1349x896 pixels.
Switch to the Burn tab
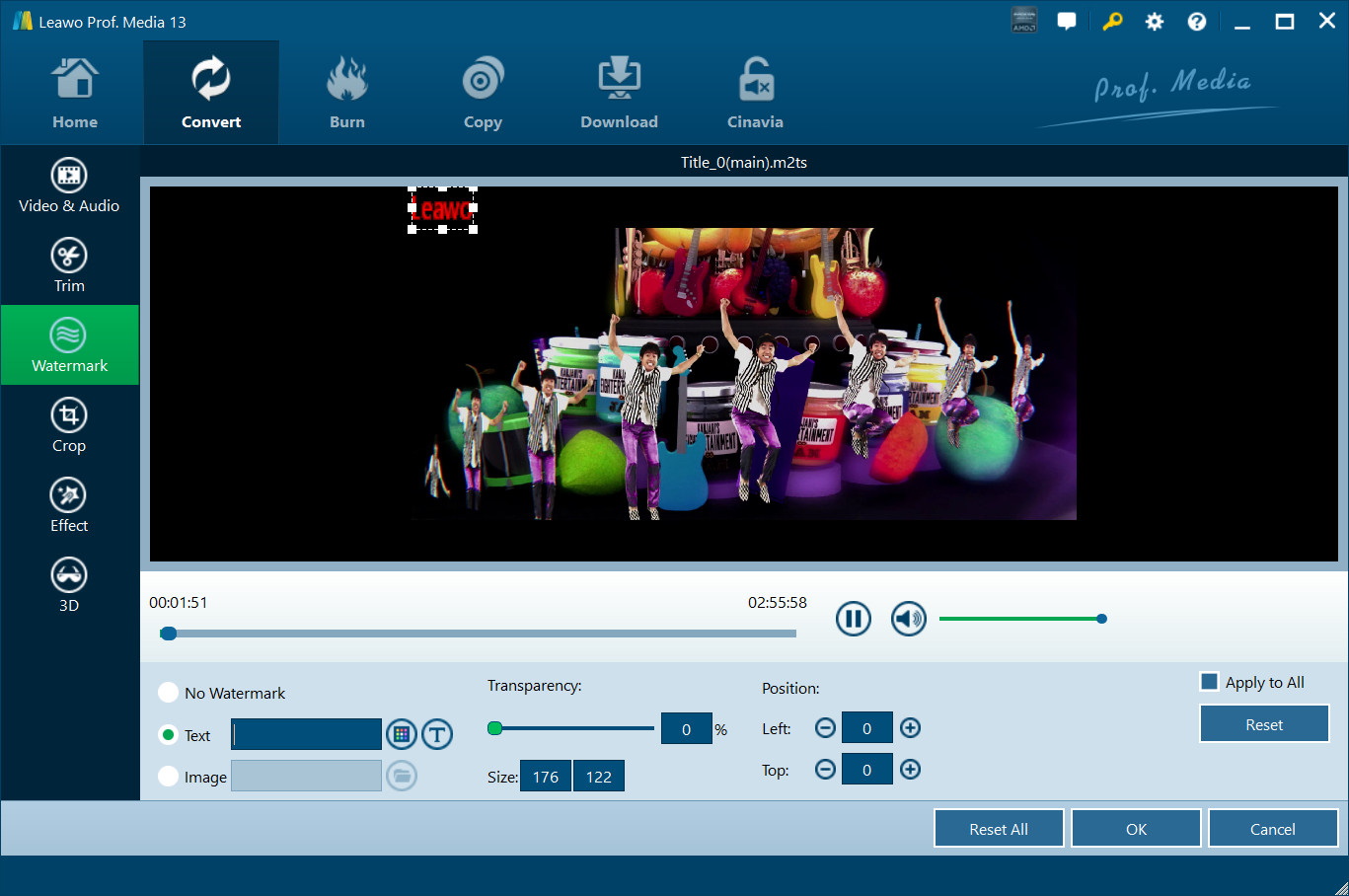pos(346,94)
